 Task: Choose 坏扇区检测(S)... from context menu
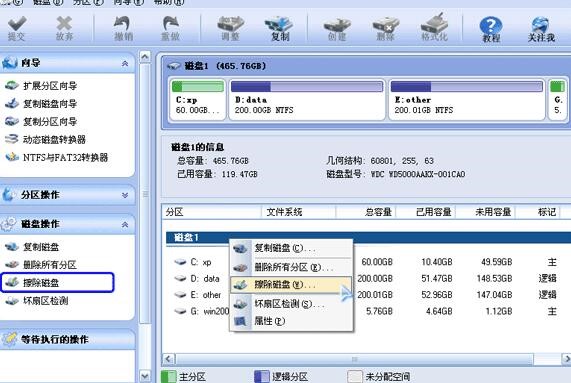[x=291, y=304]
